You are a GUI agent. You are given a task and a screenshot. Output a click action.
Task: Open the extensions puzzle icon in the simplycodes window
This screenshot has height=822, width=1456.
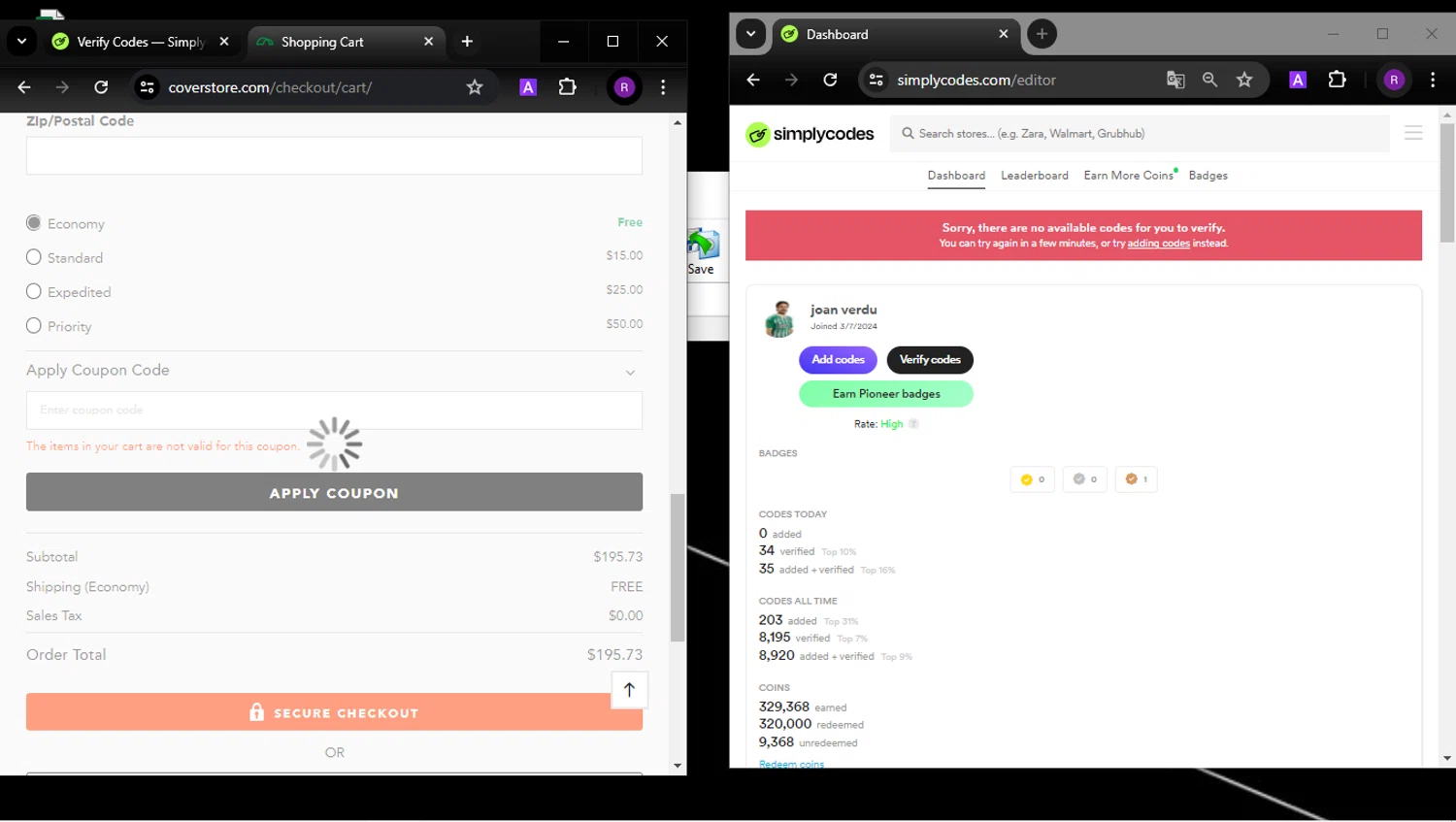pos(1338,80)
